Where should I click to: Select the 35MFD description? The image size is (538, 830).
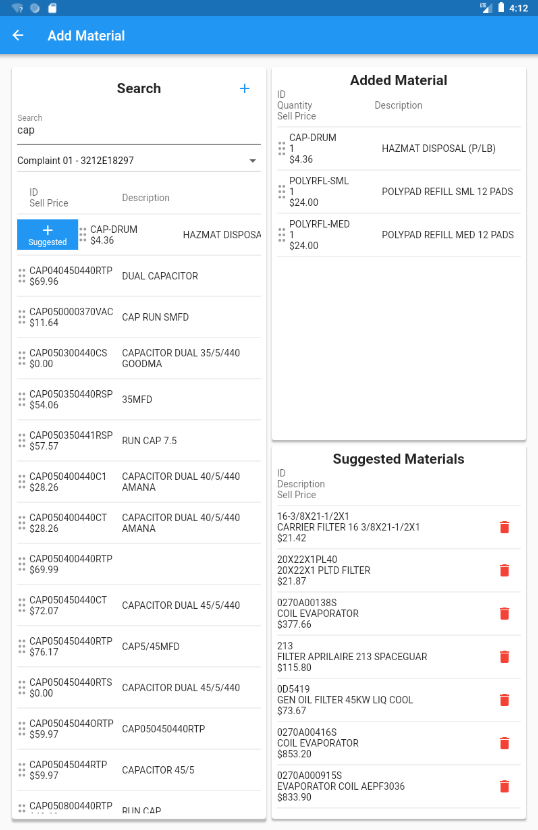(x=137, y=400)
